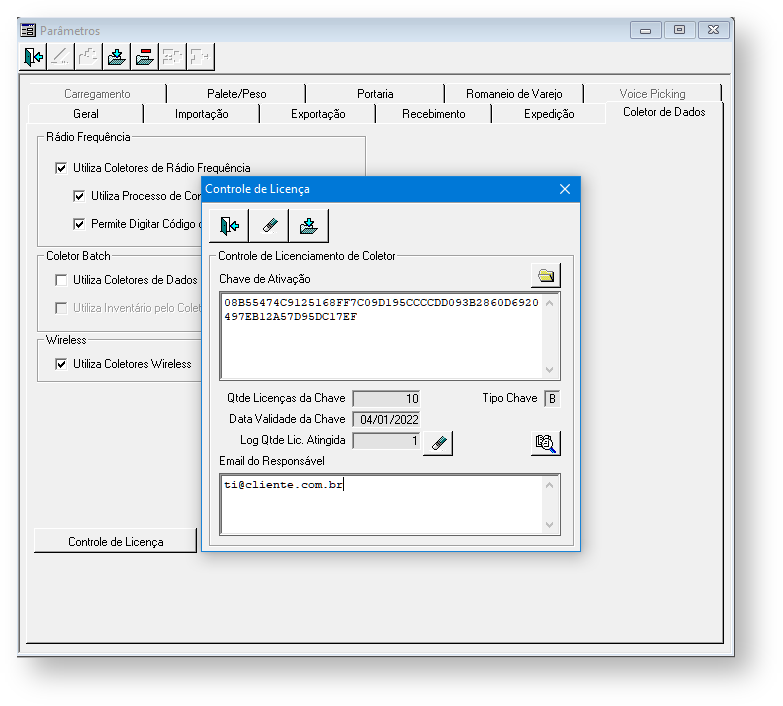Screen dimensions: 783x706
Task: Click Tipo Chave field showing B
Action: pos(552,398)
